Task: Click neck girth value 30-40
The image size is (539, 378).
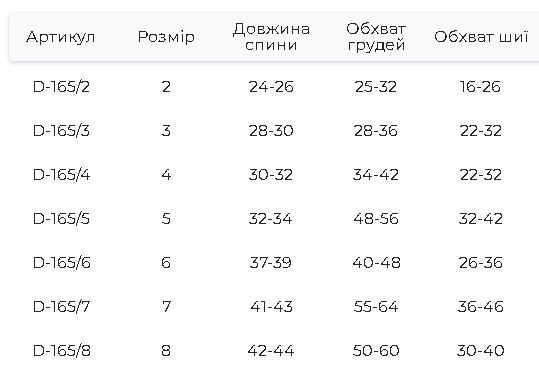Action: [481, 351]
